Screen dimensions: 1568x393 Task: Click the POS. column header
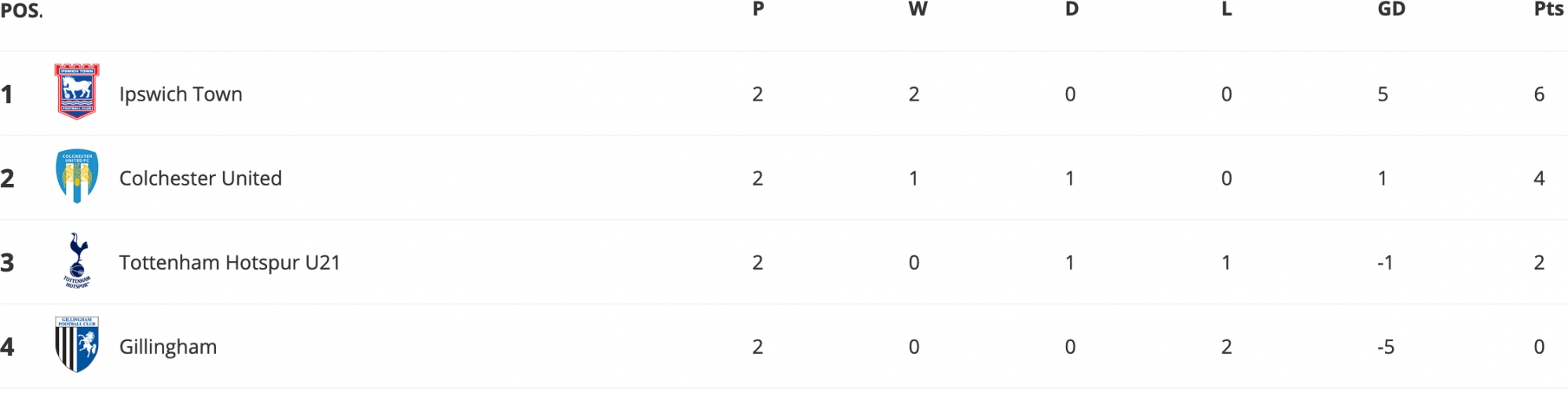coord(21,10)
